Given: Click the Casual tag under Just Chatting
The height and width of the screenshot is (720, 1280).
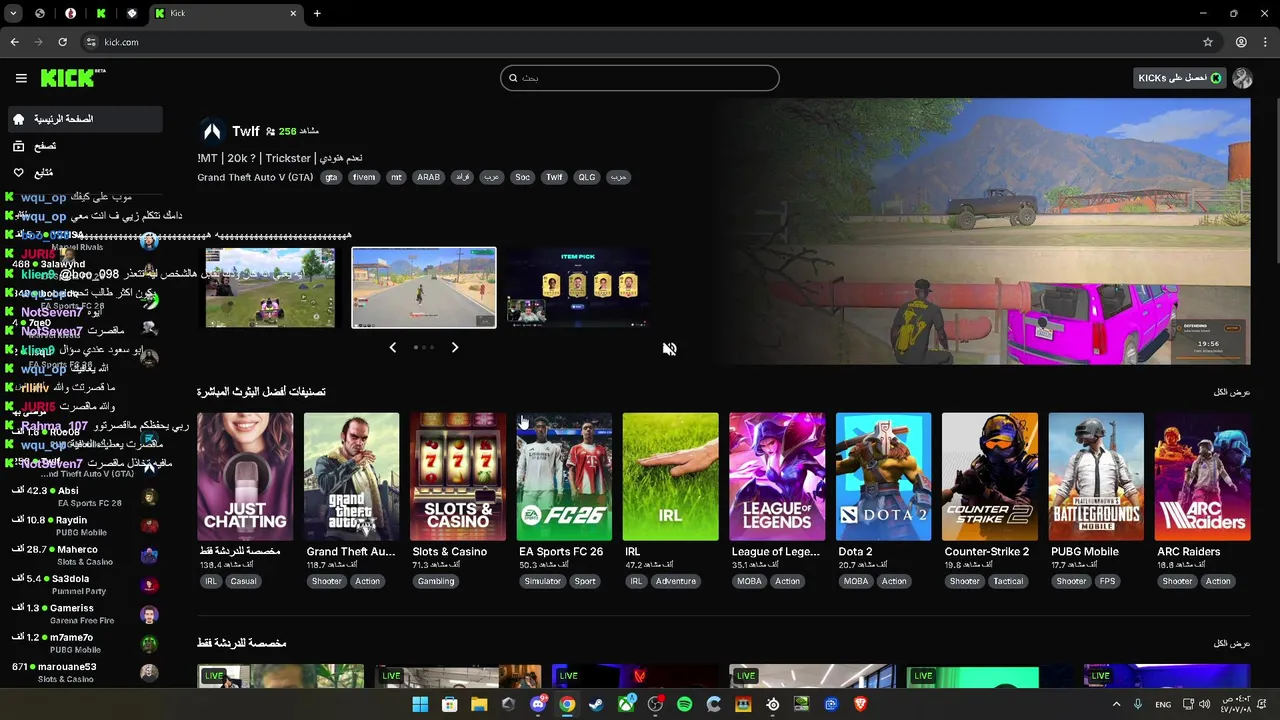Looking at the screenshot, I should coord(243,581).
